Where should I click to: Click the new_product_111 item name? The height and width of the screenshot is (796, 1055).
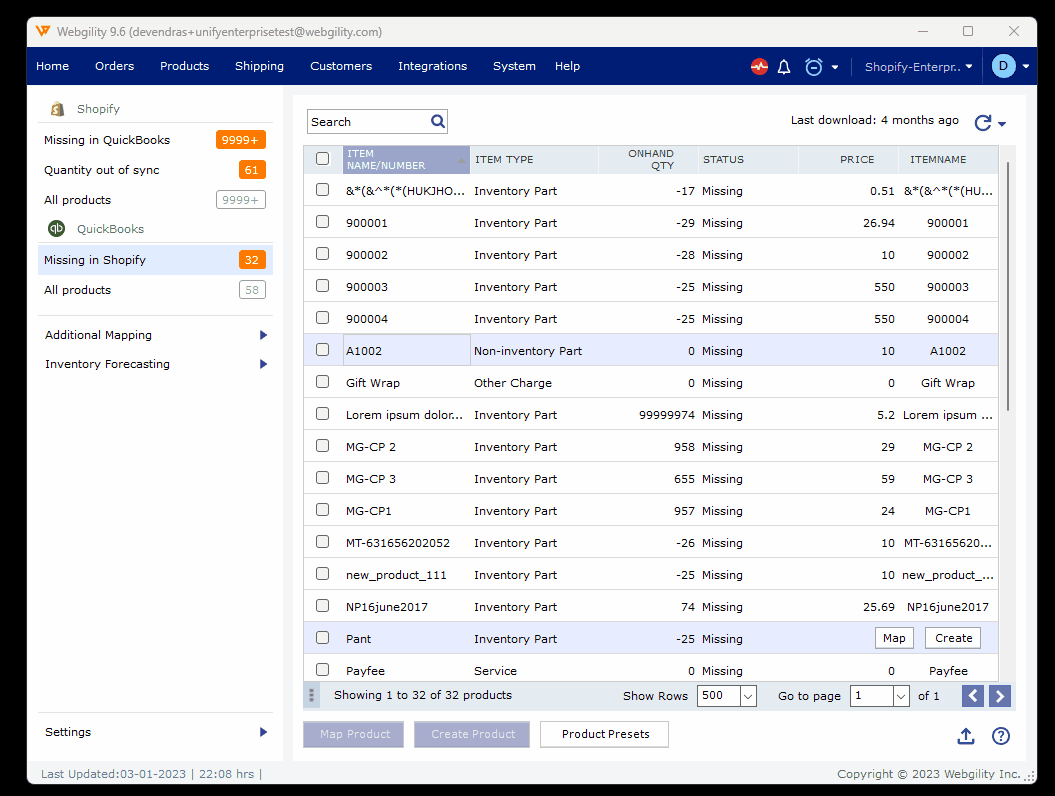tap(396, 575)
